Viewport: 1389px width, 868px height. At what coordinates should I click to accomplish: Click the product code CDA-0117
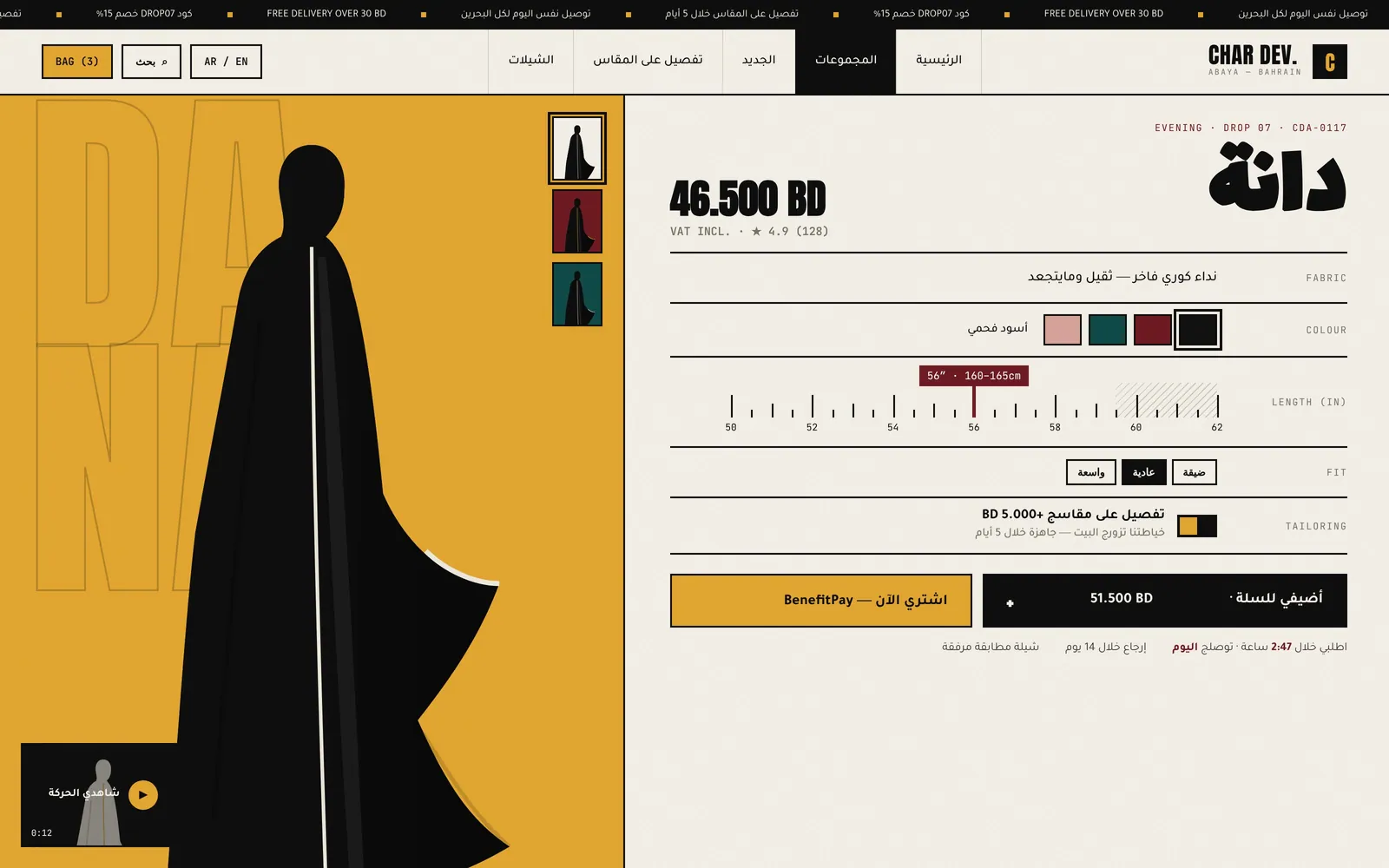click(1320, 128)
